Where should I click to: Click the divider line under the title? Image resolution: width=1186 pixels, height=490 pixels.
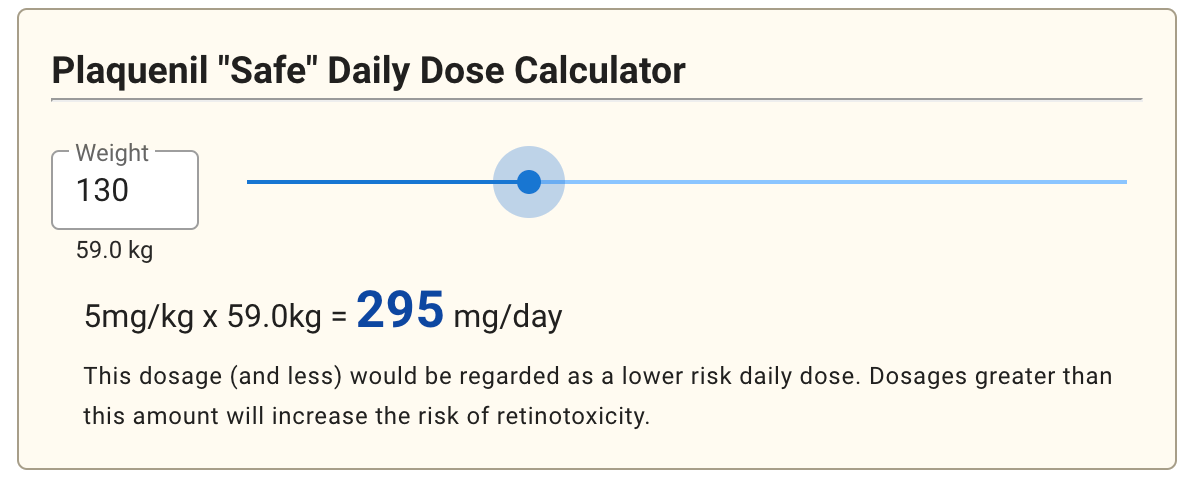596,100
